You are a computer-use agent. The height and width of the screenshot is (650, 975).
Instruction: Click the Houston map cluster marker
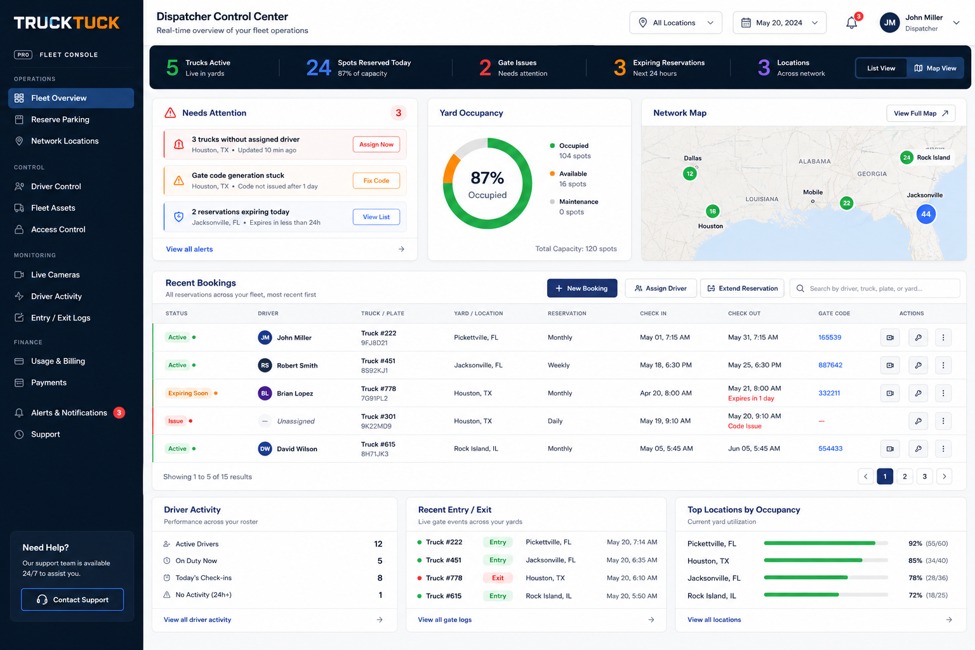(x=713, y=211)
